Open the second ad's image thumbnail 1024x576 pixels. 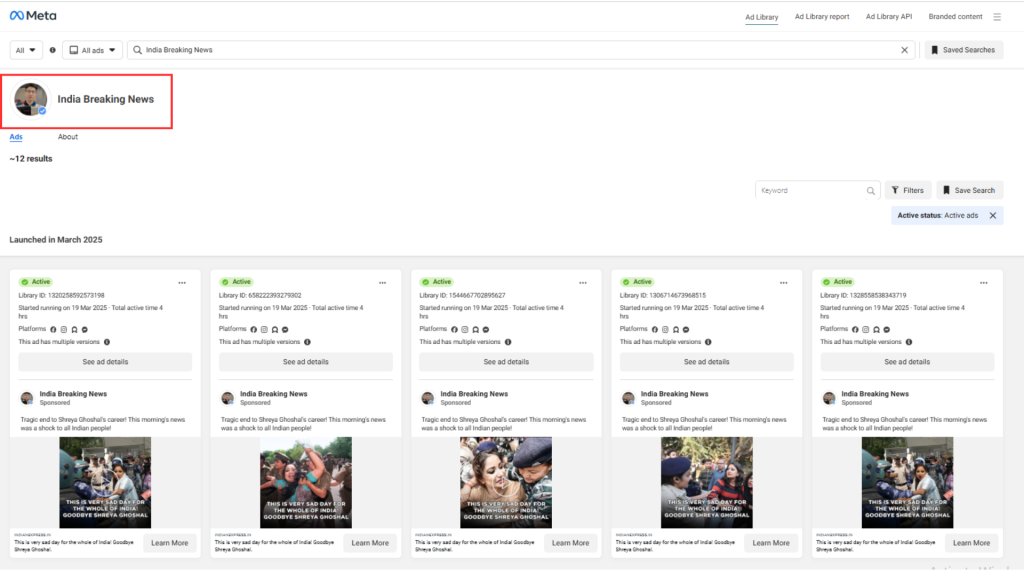[306, 483]
